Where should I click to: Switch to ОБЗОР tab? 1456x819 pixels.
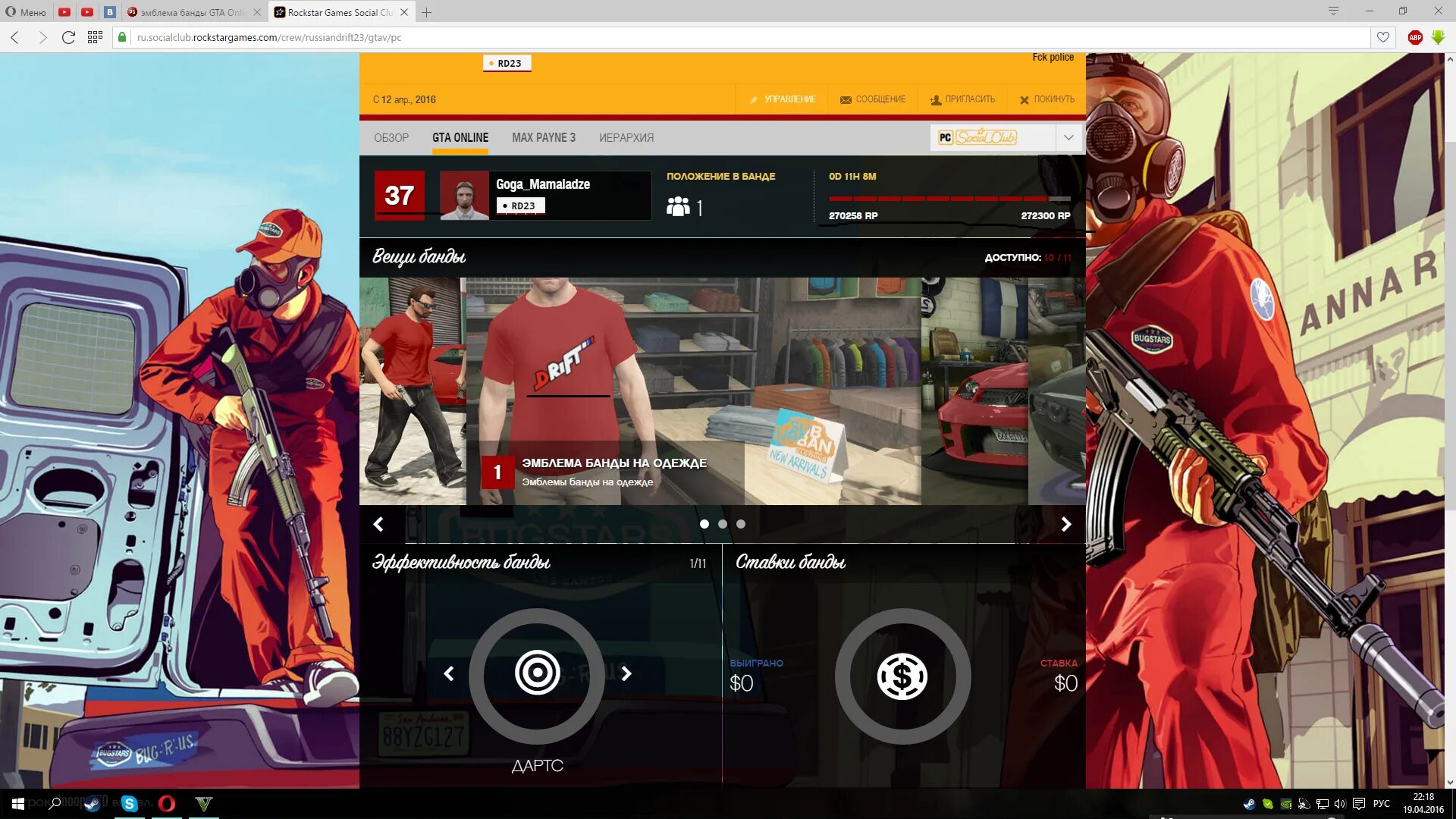391,137
